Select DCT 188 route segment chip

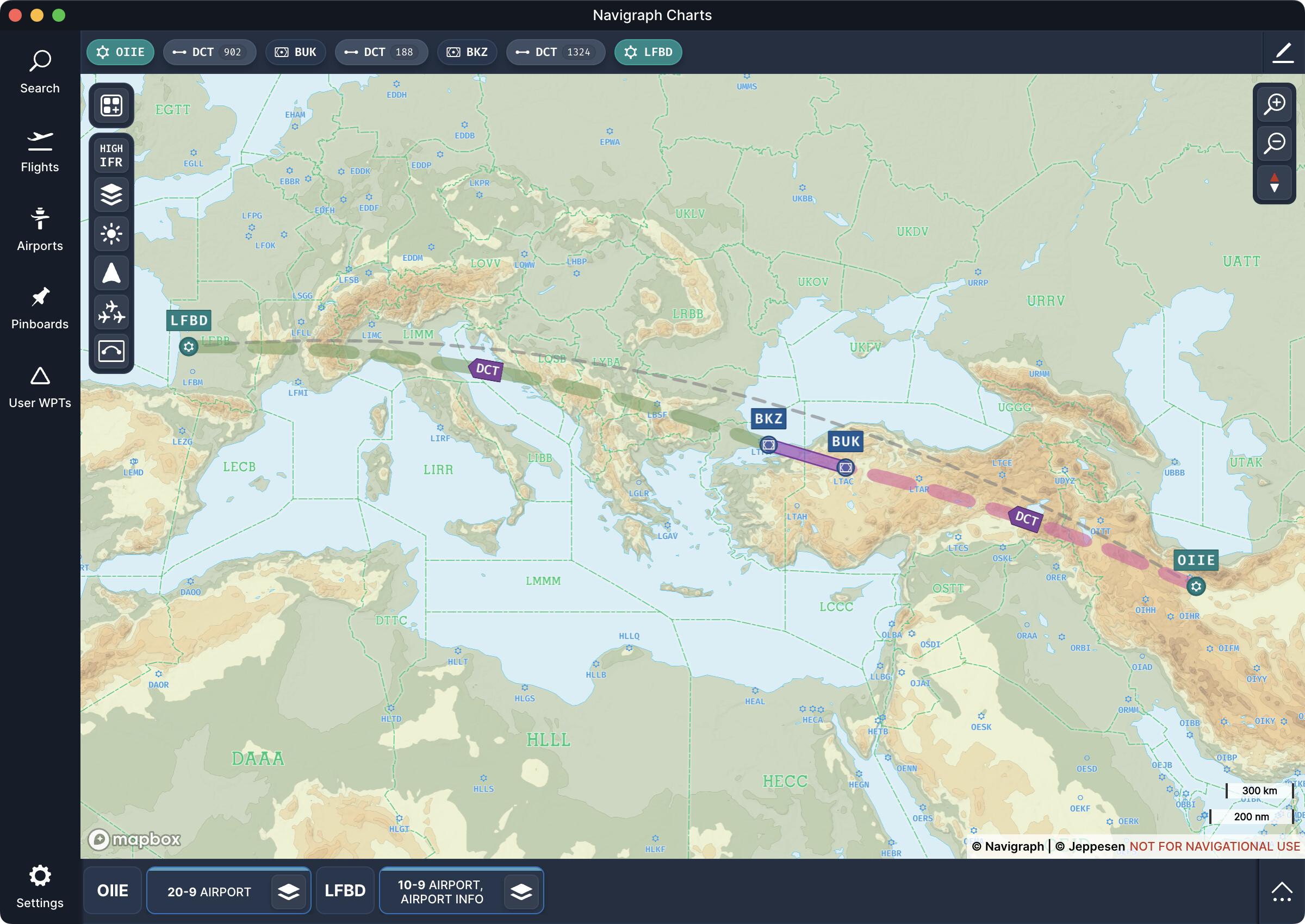[x=381, y=52]
